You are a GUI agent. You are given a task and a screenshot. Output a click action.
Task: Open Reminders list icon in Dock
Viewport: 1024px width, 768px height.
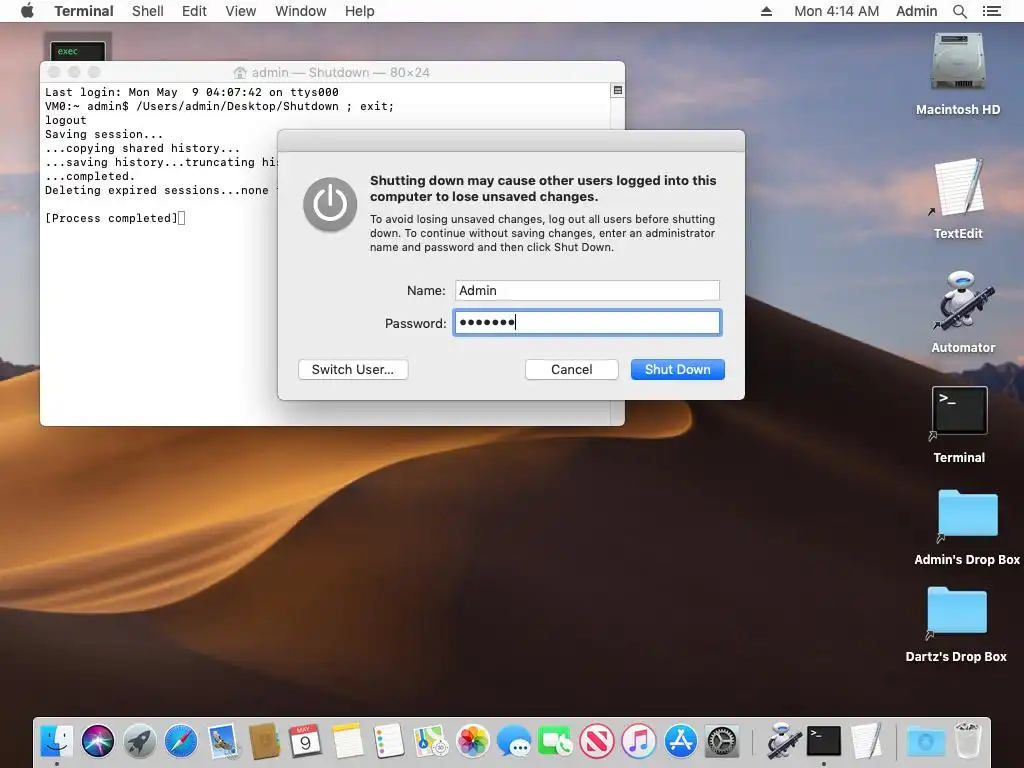(389, 741)
